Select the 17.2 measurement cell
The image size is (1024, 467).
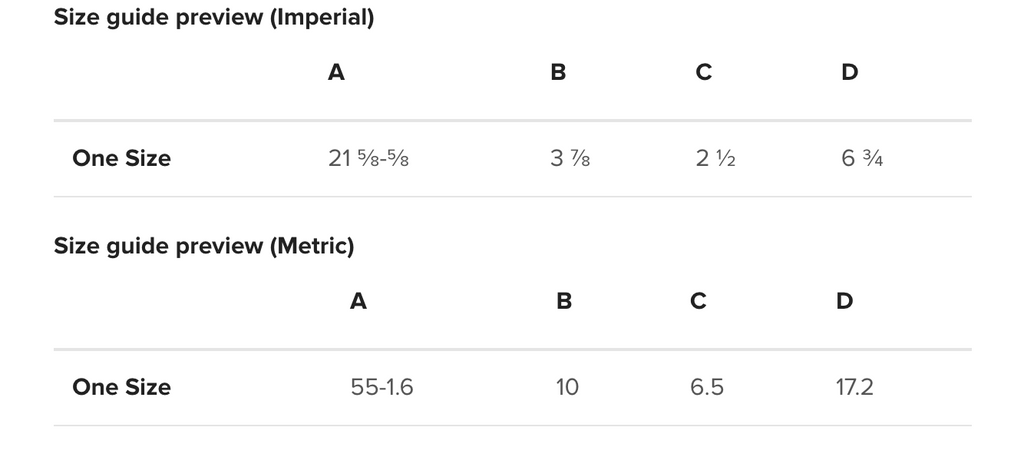click(x=855, y=387)
